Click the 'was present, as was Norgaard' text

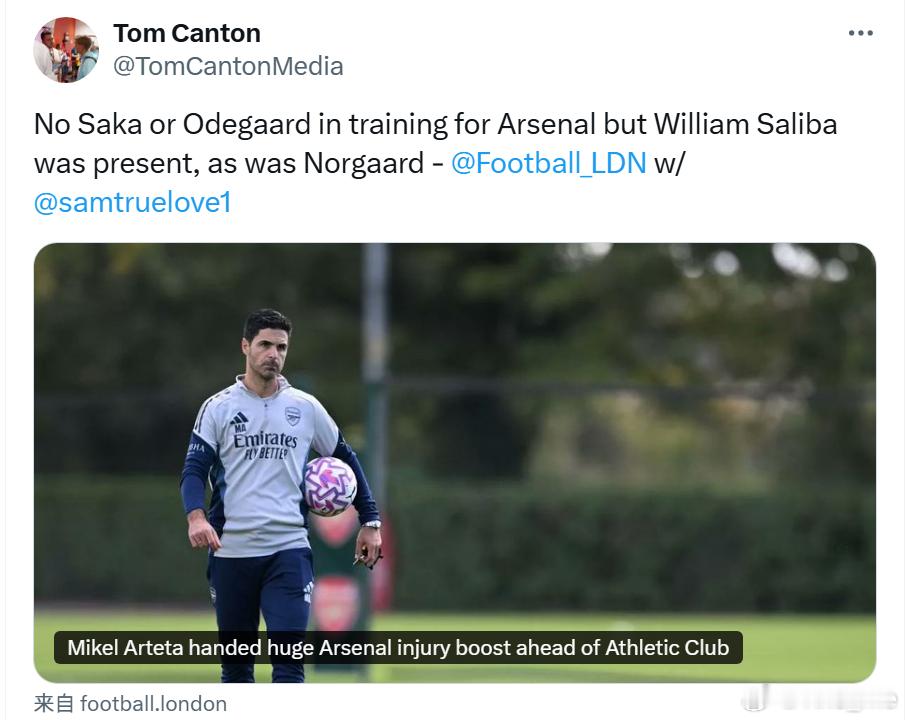tap(229, 163)
